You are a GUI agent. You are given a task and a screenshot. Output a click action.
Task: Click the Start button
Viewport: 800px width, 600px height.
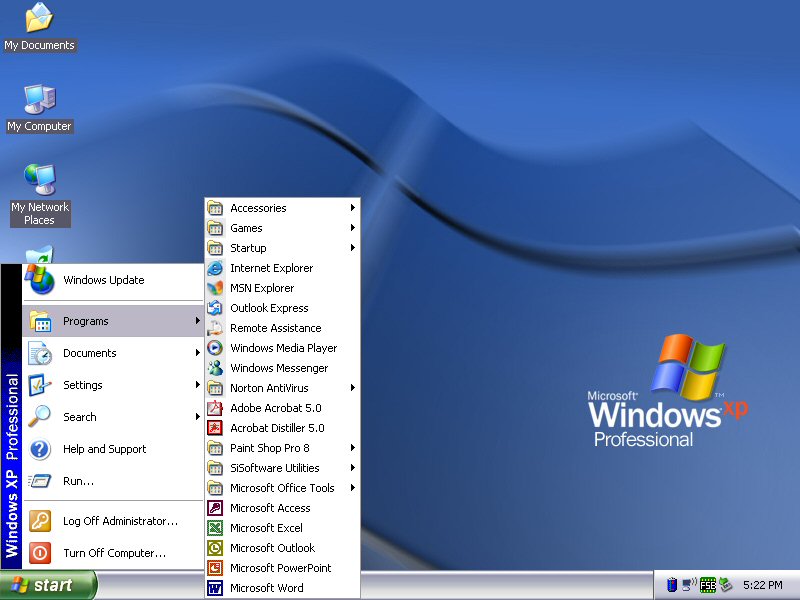48,585
